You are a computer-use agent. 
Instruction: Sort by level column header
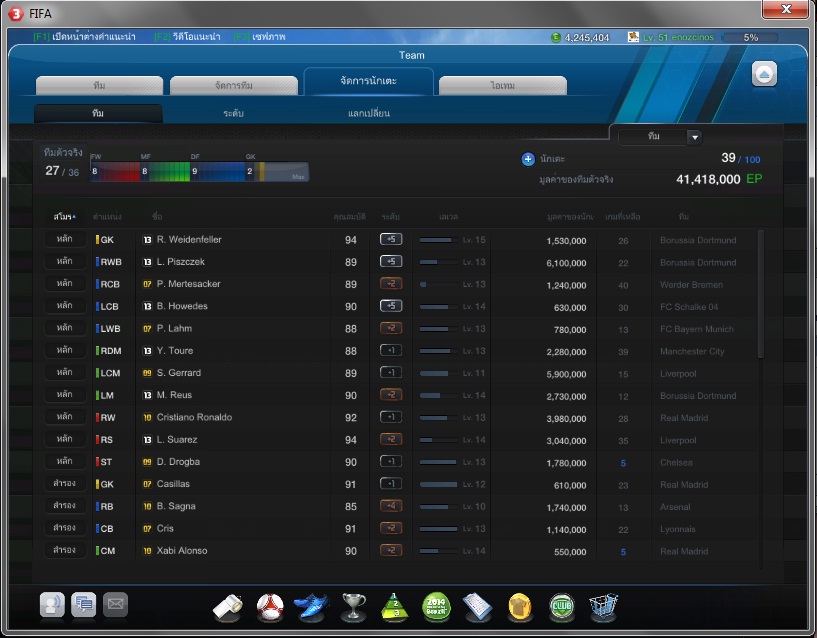click(448, 216)
